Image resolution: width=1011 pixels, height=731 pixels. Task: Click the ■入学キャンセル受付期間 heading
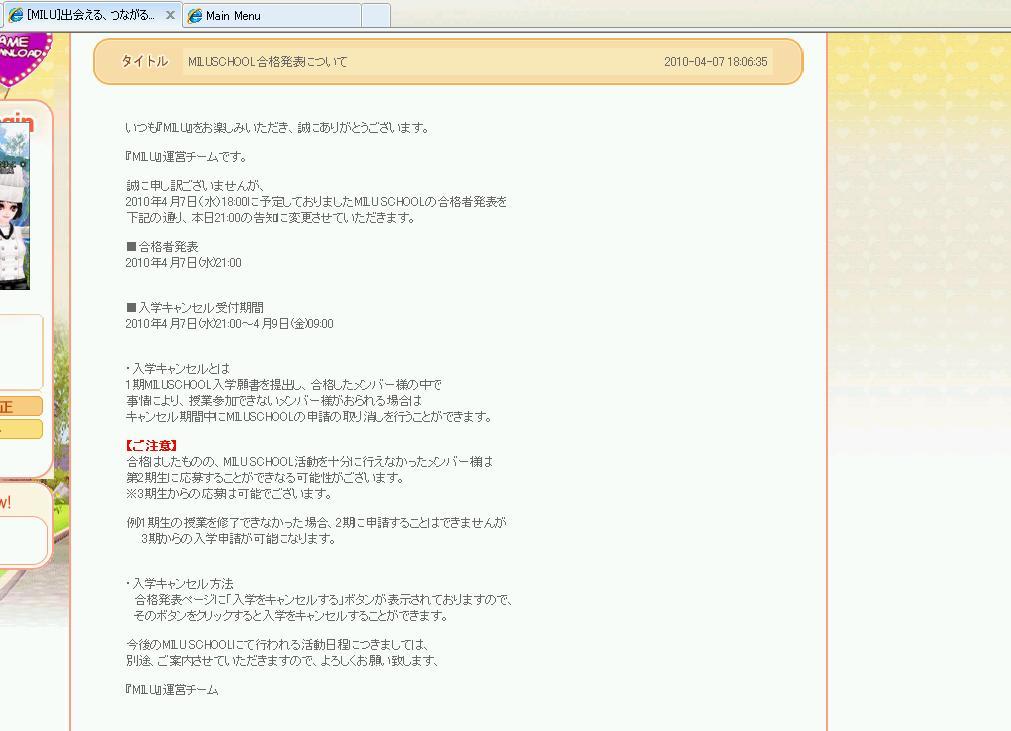(195, 308)
